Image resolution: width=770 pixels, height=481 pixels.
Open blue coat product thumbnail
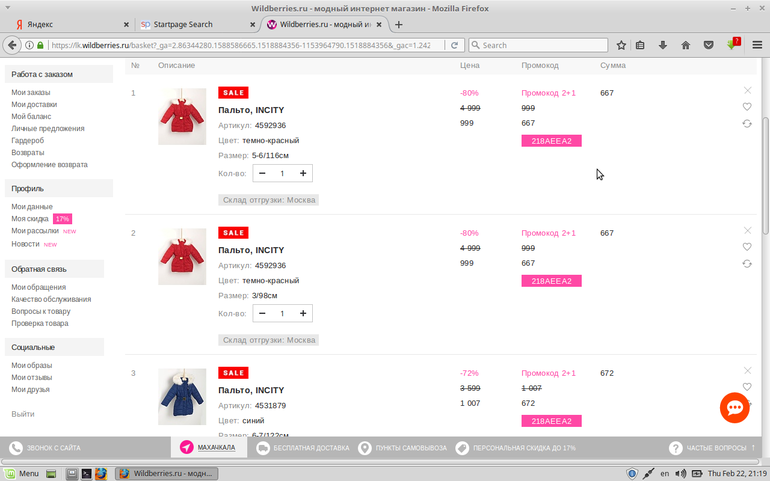182,397
